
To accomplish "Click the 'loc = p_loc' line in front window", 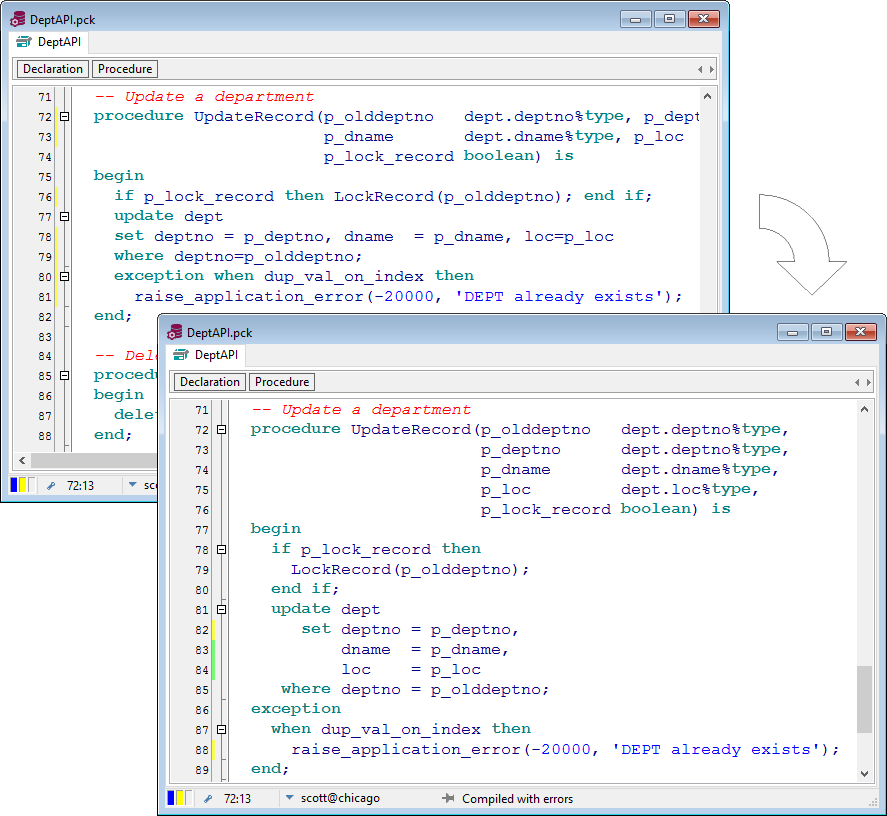I will (x=411, y=669).
